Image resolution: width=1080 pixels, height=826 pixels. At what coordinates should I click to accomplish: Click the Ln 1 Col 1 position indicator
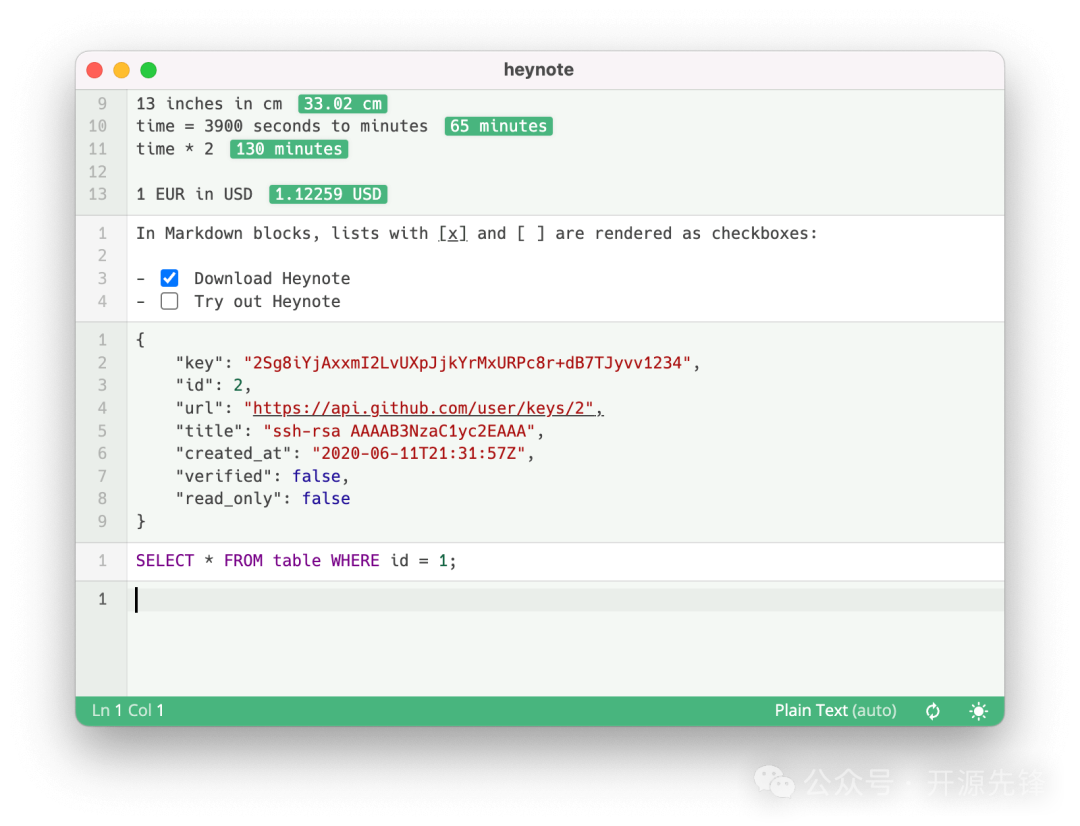128,710
